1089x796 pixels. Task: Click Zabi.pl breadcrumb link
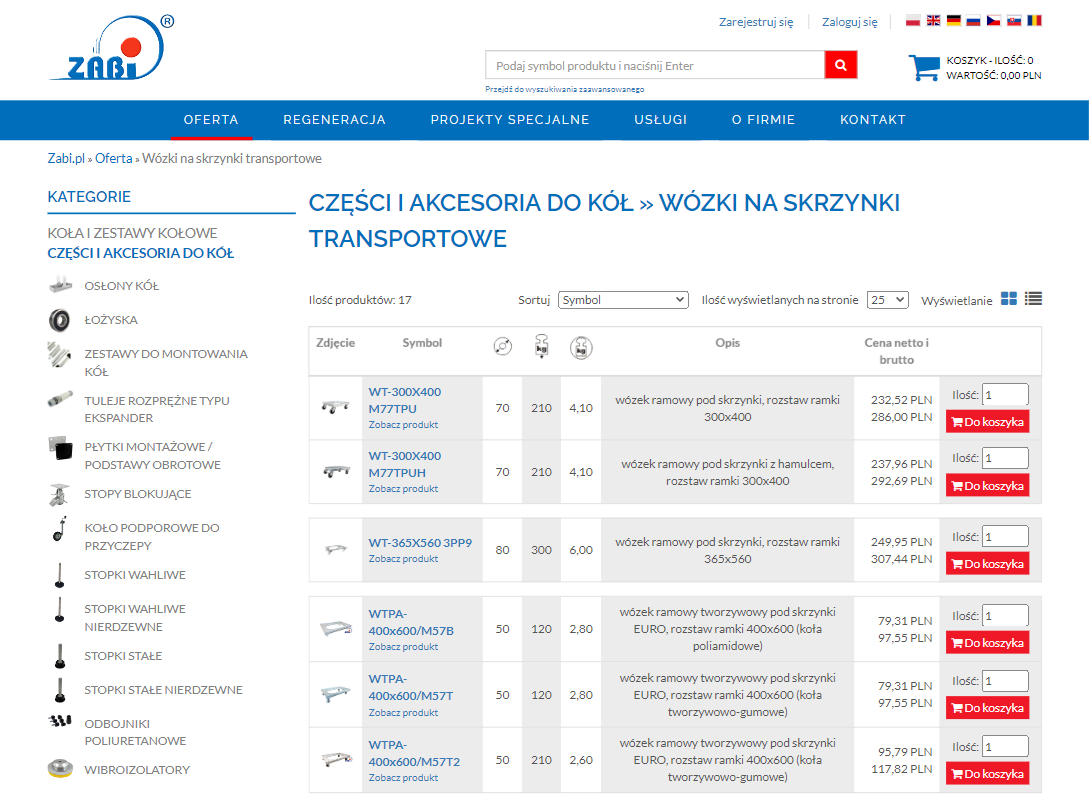pyautogui.click(x=66, y=158)
